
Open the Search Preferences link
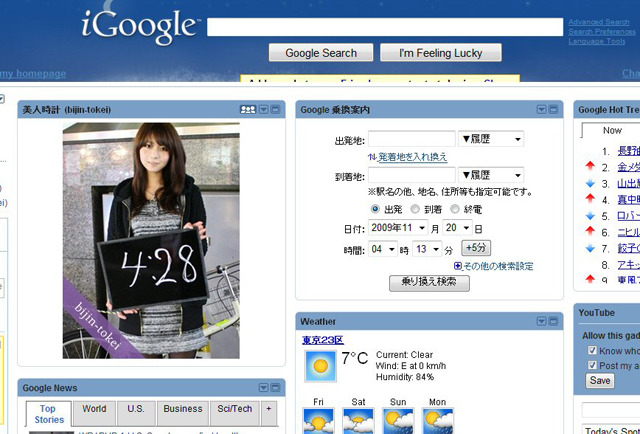[602, 32]
